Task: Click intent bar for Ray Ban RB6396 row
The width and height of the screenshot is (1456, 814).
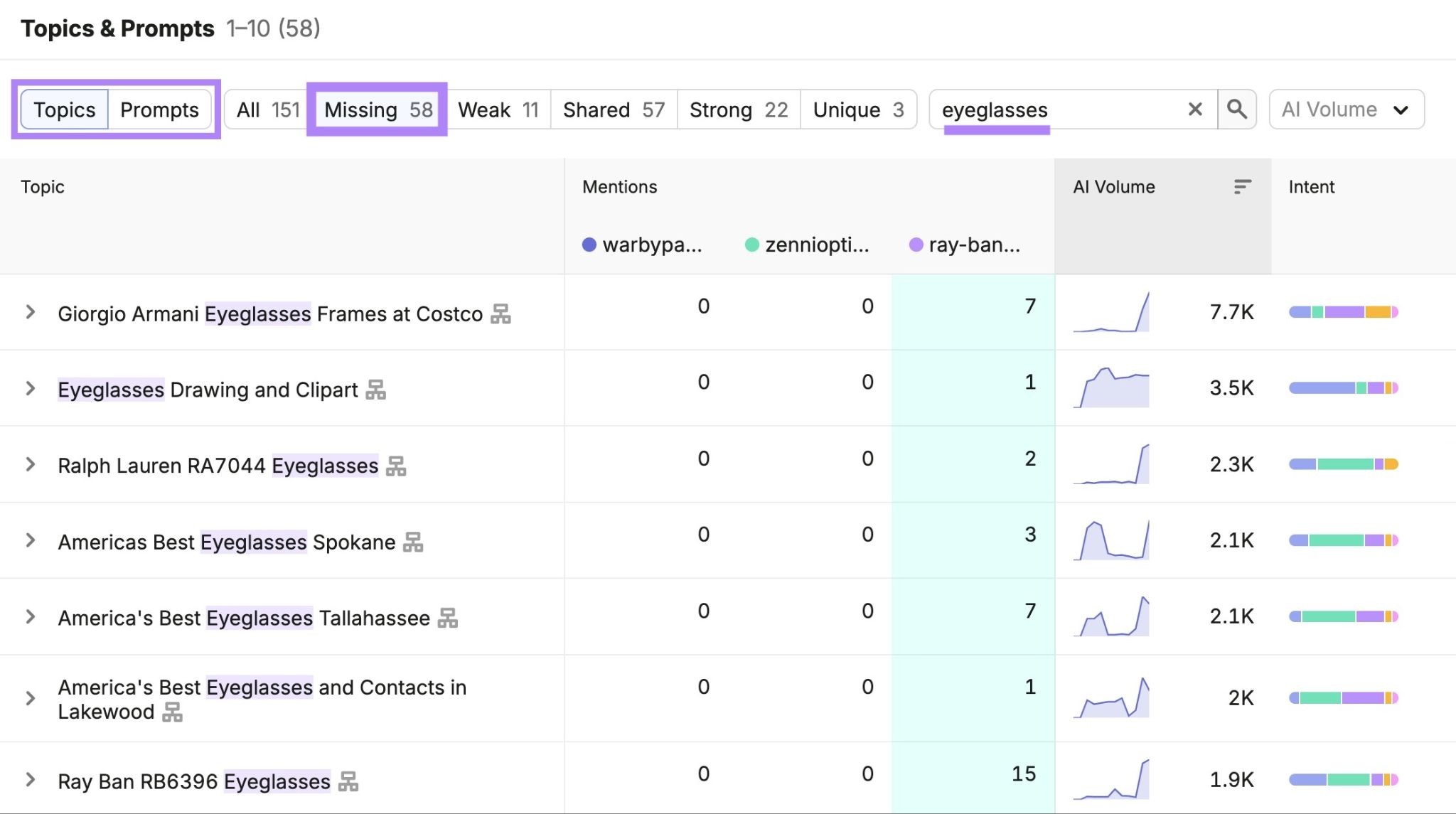Action: pos(1344,780)
